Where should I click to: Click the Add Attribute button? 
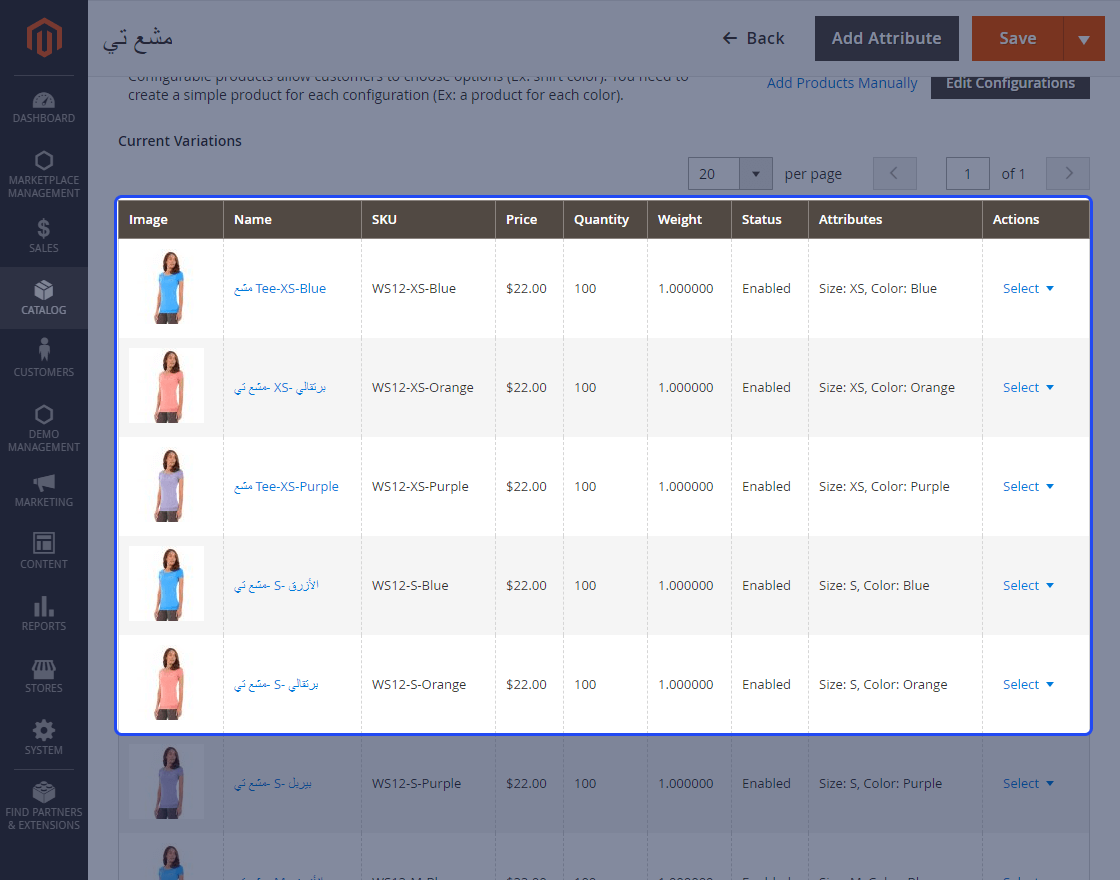[x=886, y=39]
